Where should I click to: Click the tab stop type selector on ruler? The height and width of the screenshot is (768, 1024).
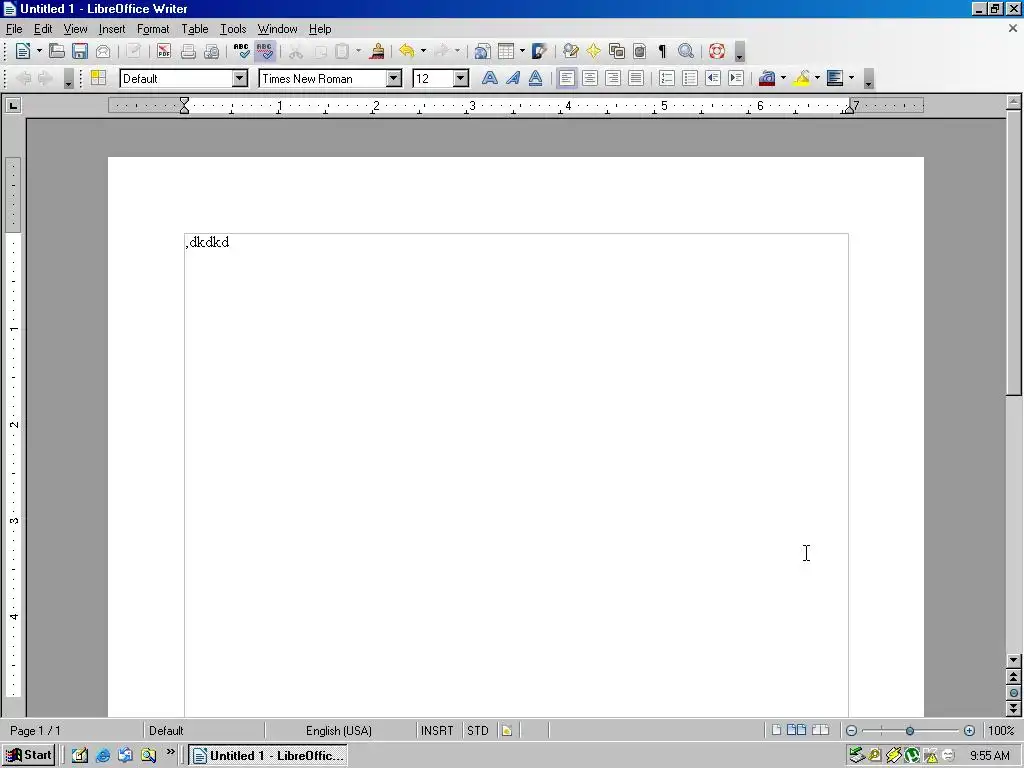click(13, 105)
